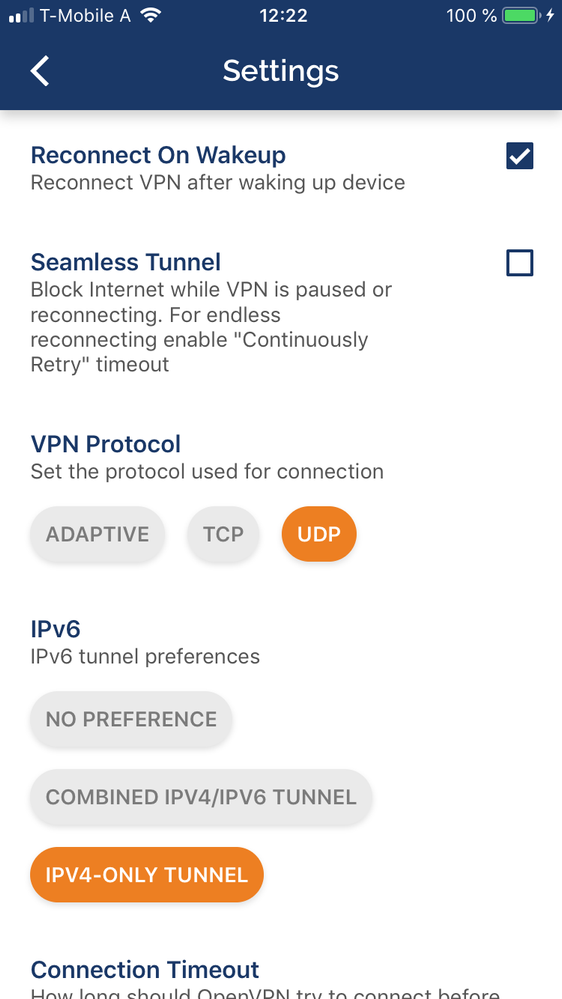Tap the IPv6 section heading

[55, 629]
